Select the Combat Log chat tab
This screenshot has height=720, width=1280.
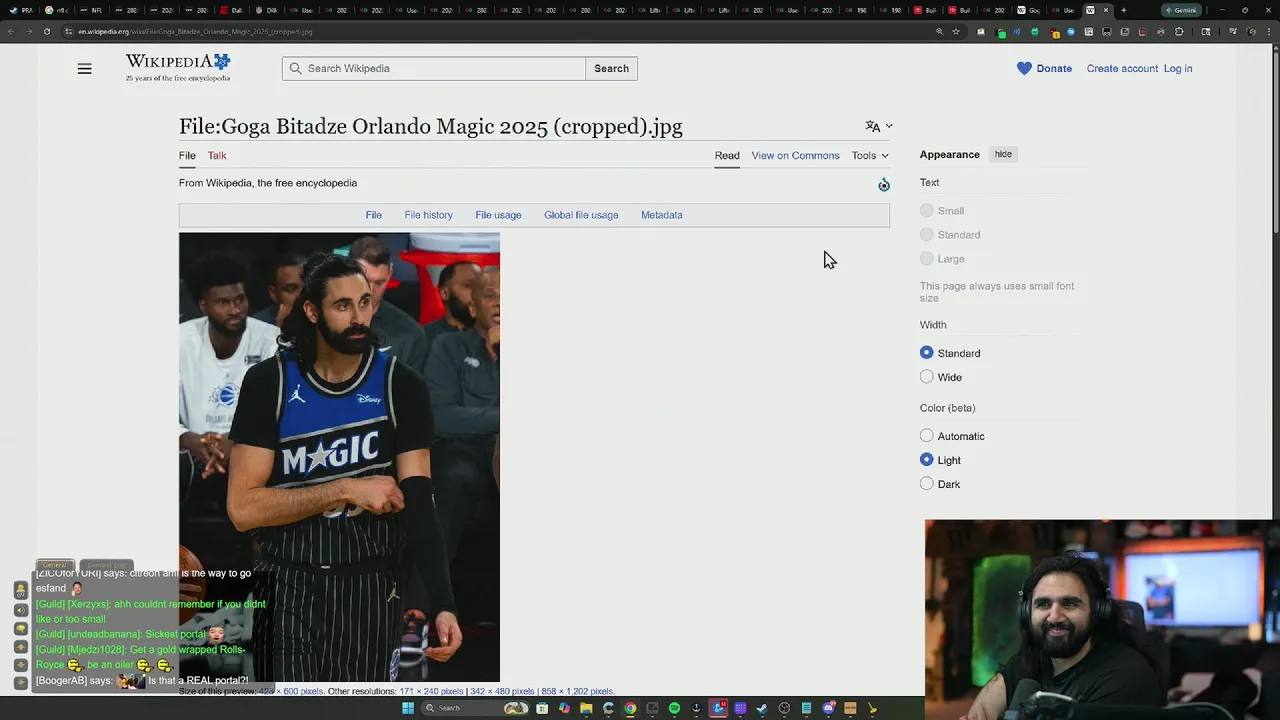coord(106,565)
